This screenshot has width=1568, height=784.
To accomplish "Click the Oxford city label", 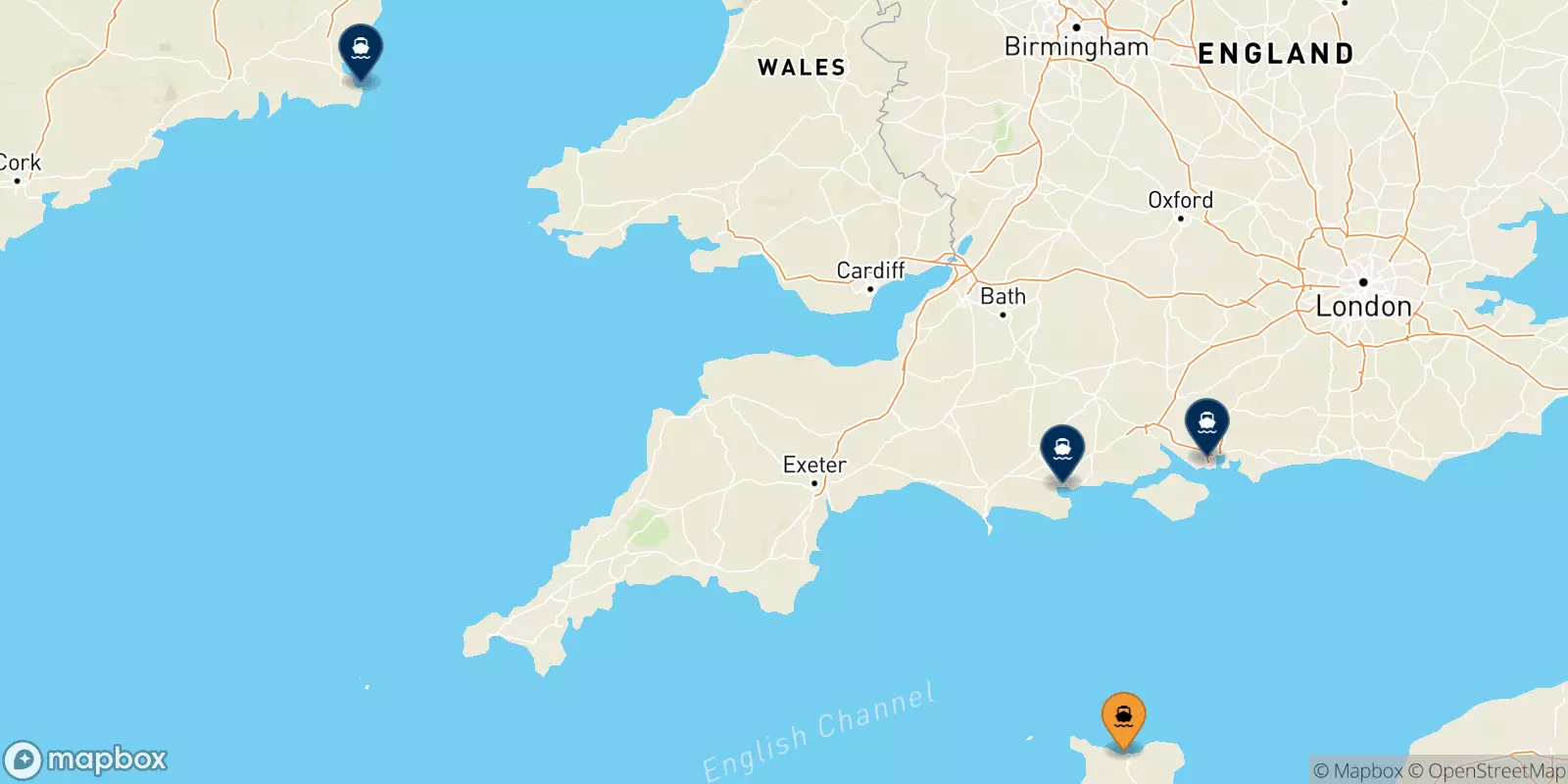I will point(1180,200).
